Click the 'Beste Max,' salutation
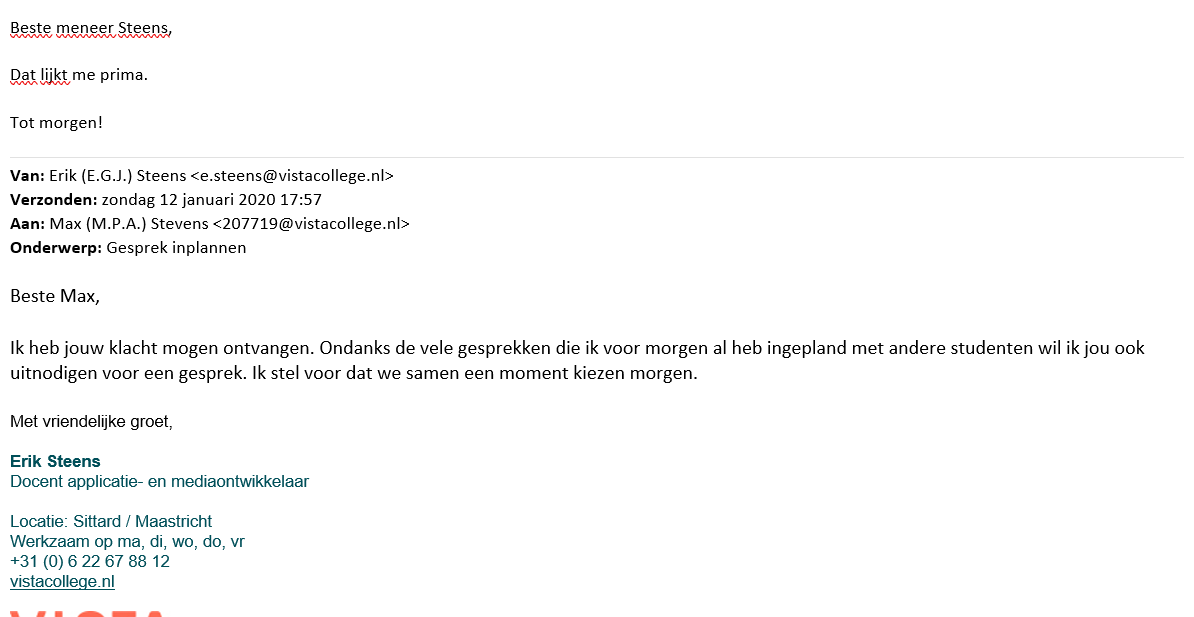Image resolution: width=1194 pixels, height=617 pixels. 55,296
